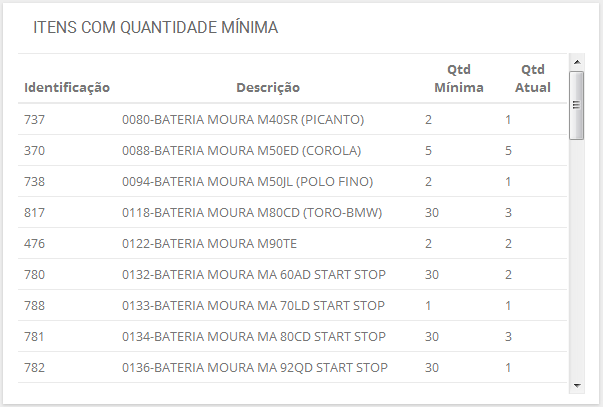Click the ITENS COM QUANTIDADE MÍNIMA panel title

tap(156, 27)
